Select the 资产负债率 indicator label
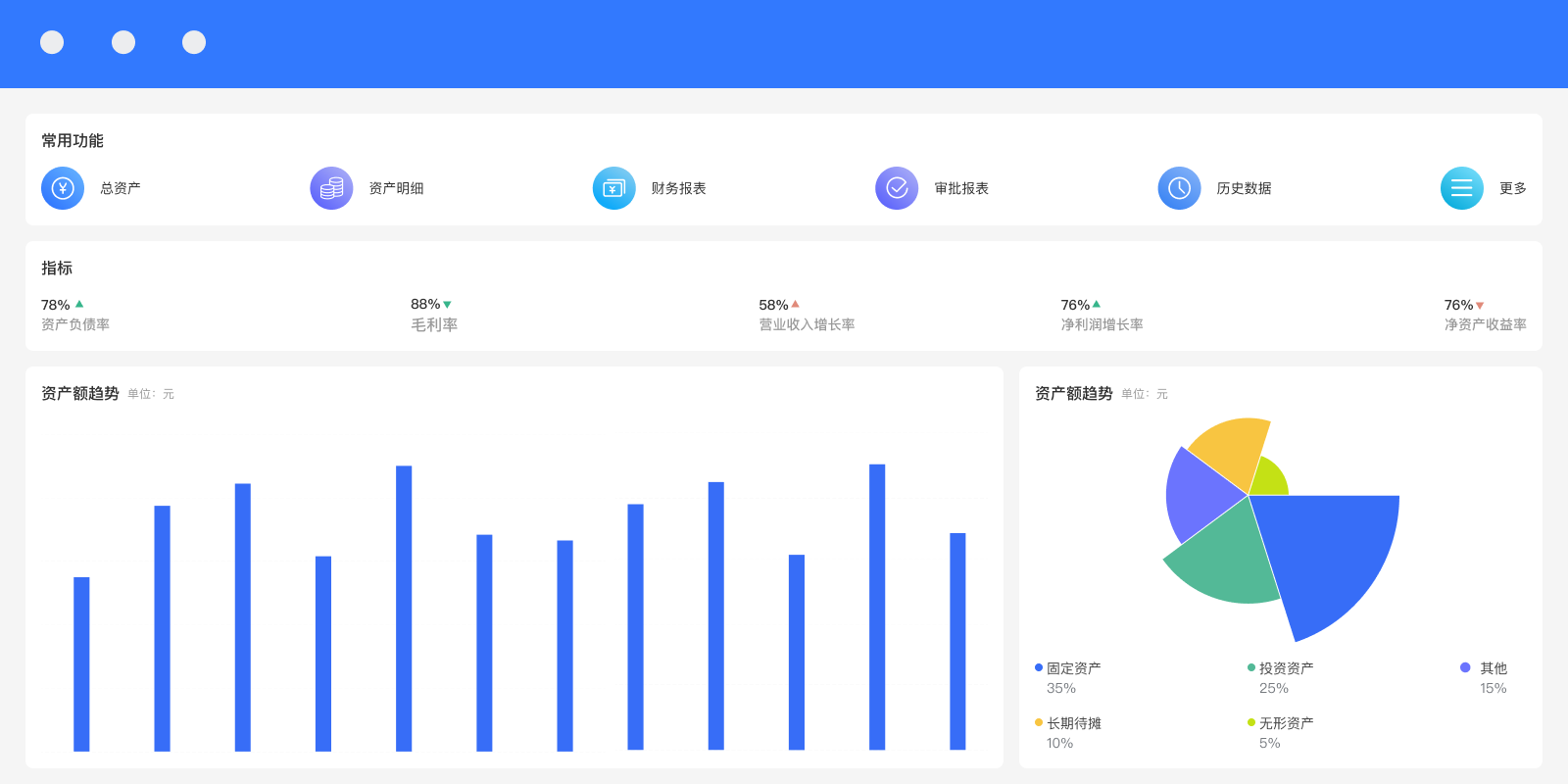This screenshot has width=1568, height=784. point(75,324)
